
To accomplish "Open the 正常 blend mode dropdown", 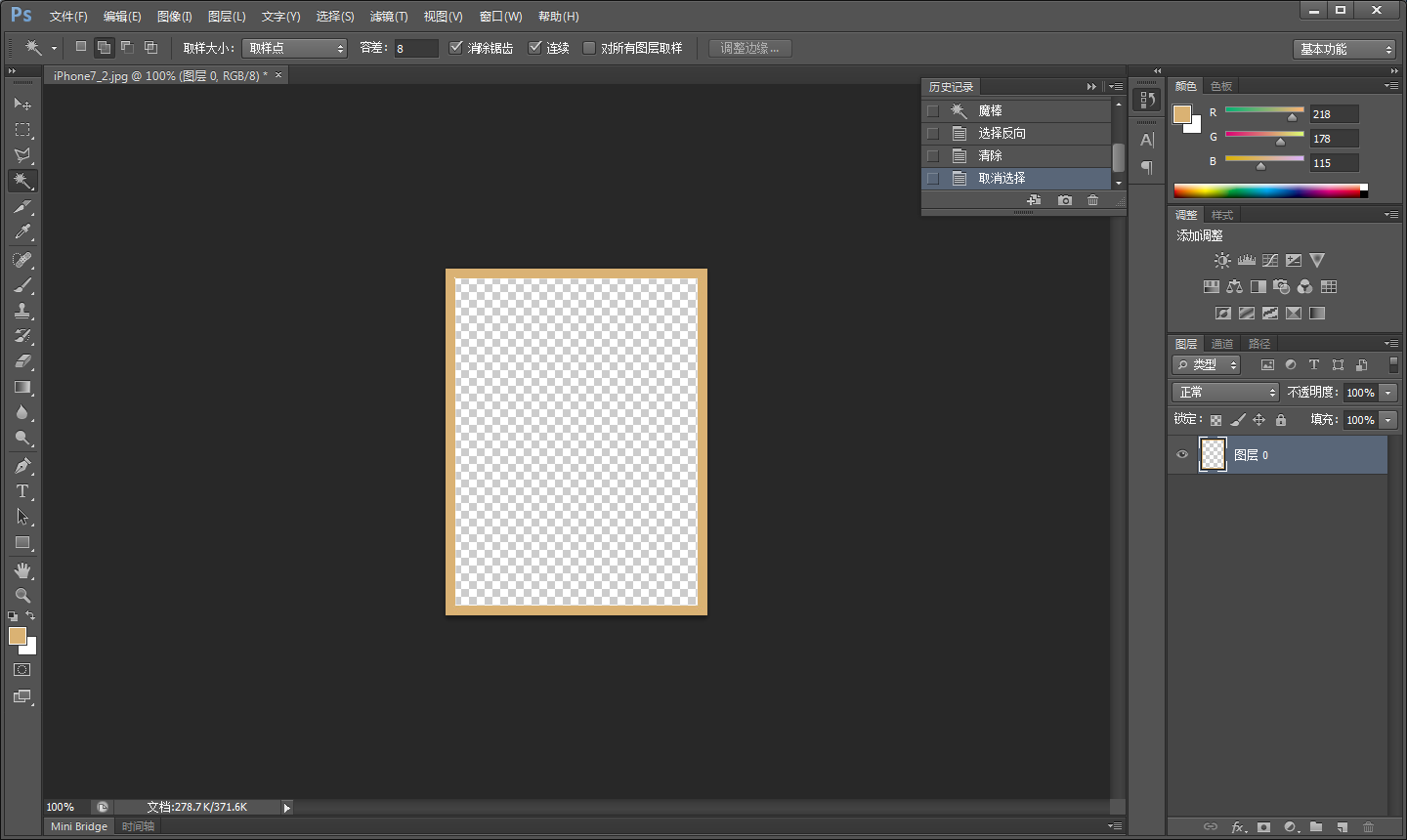I will (x=1225, y=392).
